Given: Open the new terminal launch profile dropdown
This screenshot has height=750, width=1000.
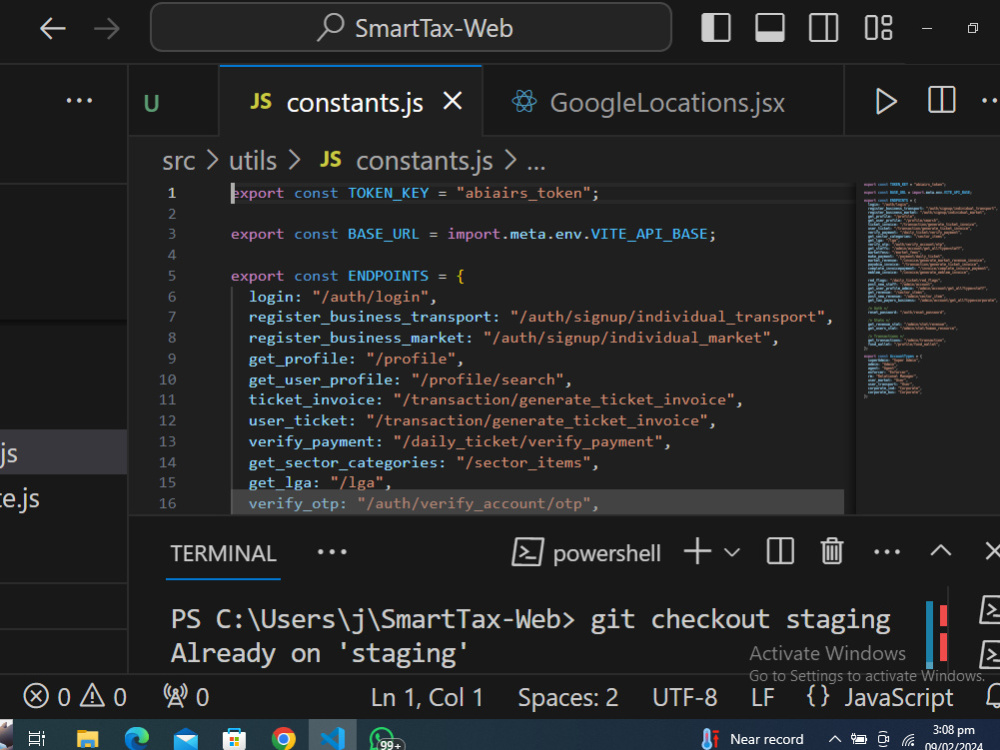Looking at the screenshot, I should (732, 552).
